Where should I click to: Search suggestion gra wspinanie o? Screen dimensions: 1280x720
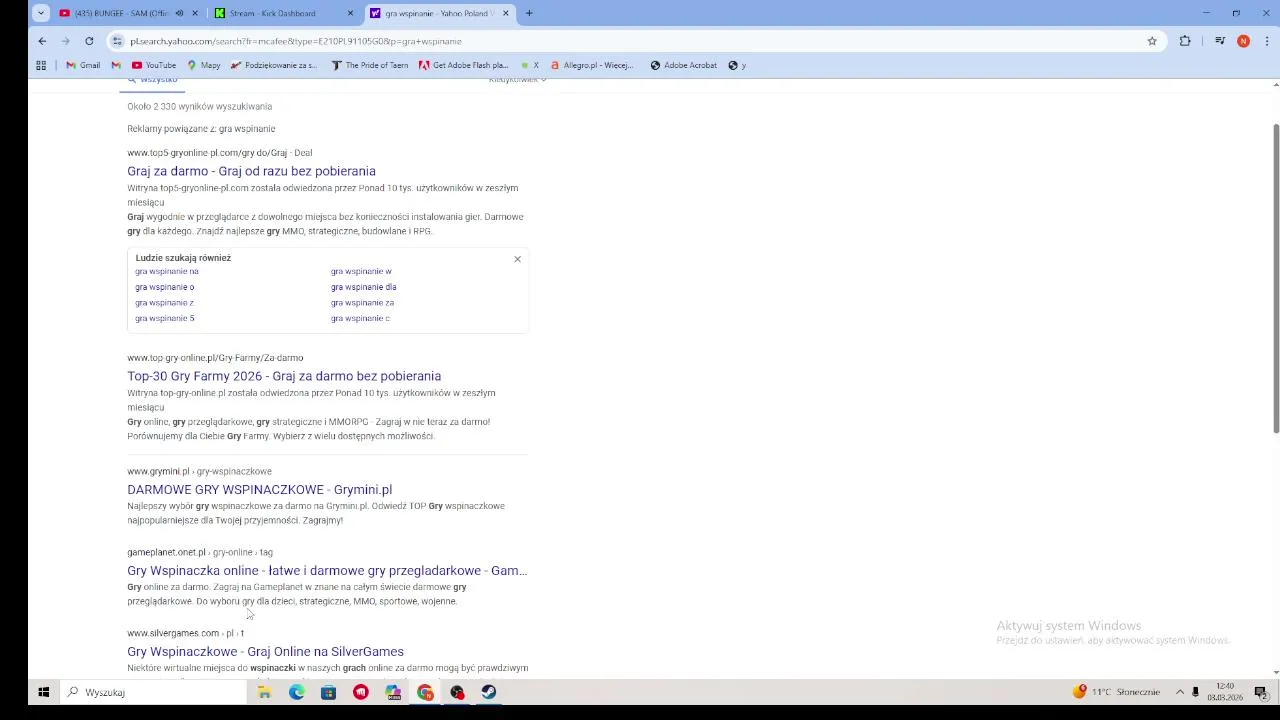pyautogui.click(x=165, y=287)
